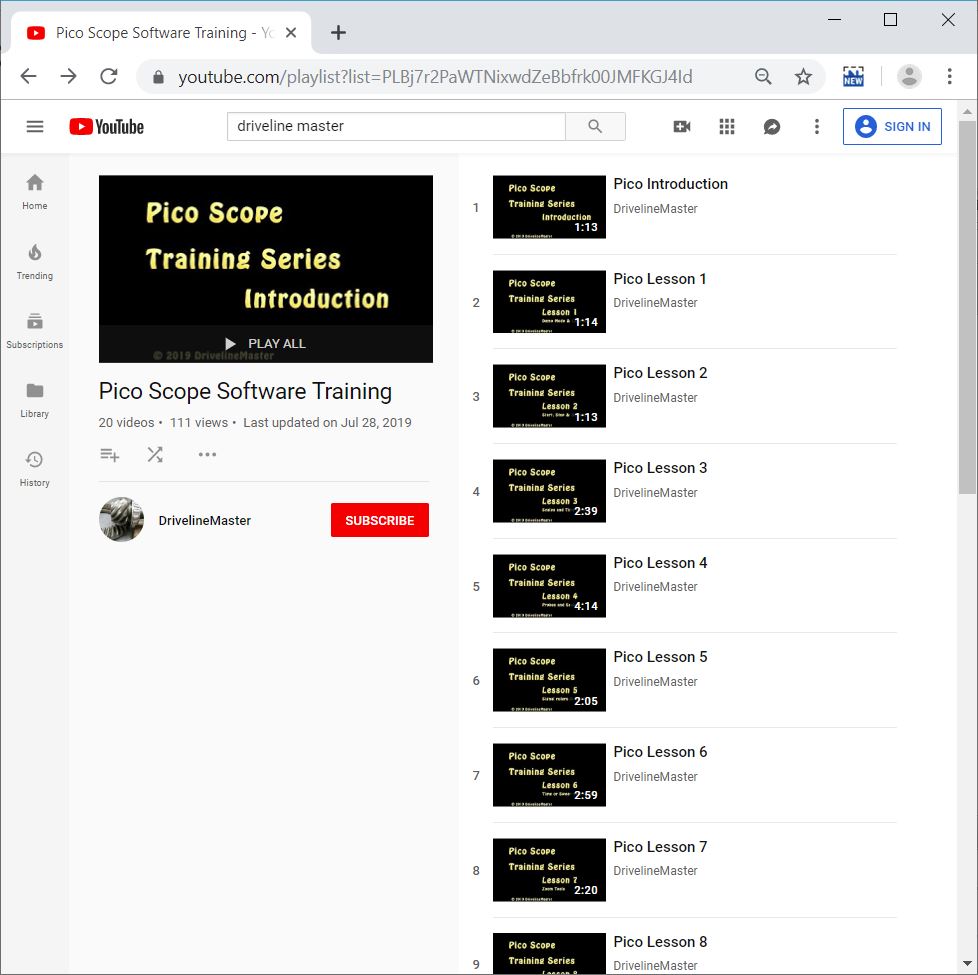Click the Pico Lesson 6 title
This screenshot has width=978, height=975.
[660, 752]
